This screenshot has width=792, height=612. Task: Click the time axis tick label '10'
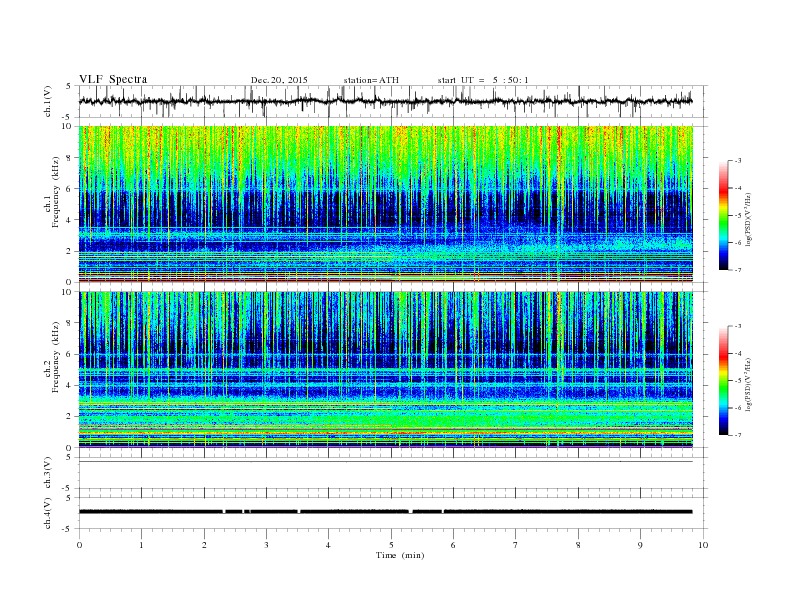click(703, 545)
